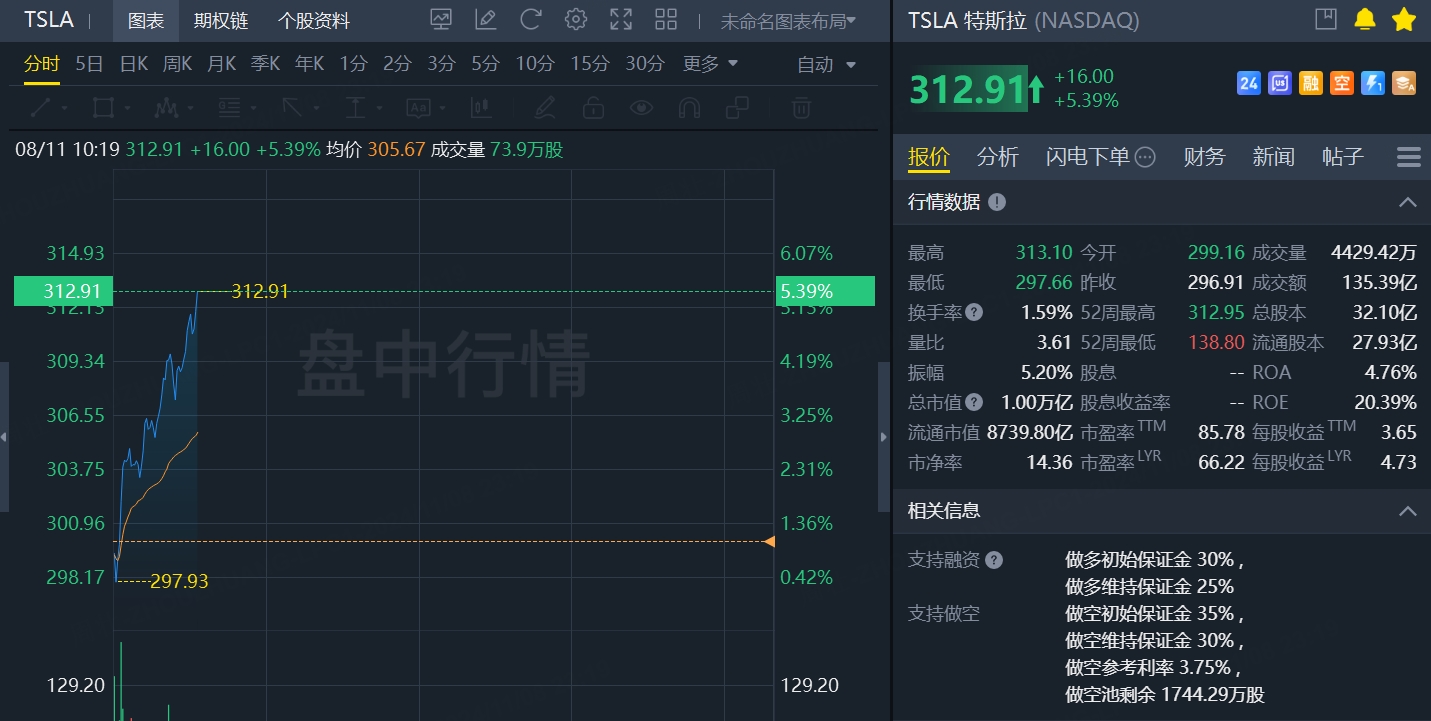This screenshot has height=721, width=1431.
Task: Open the 财务 tab
Action: pos(1204,157)
